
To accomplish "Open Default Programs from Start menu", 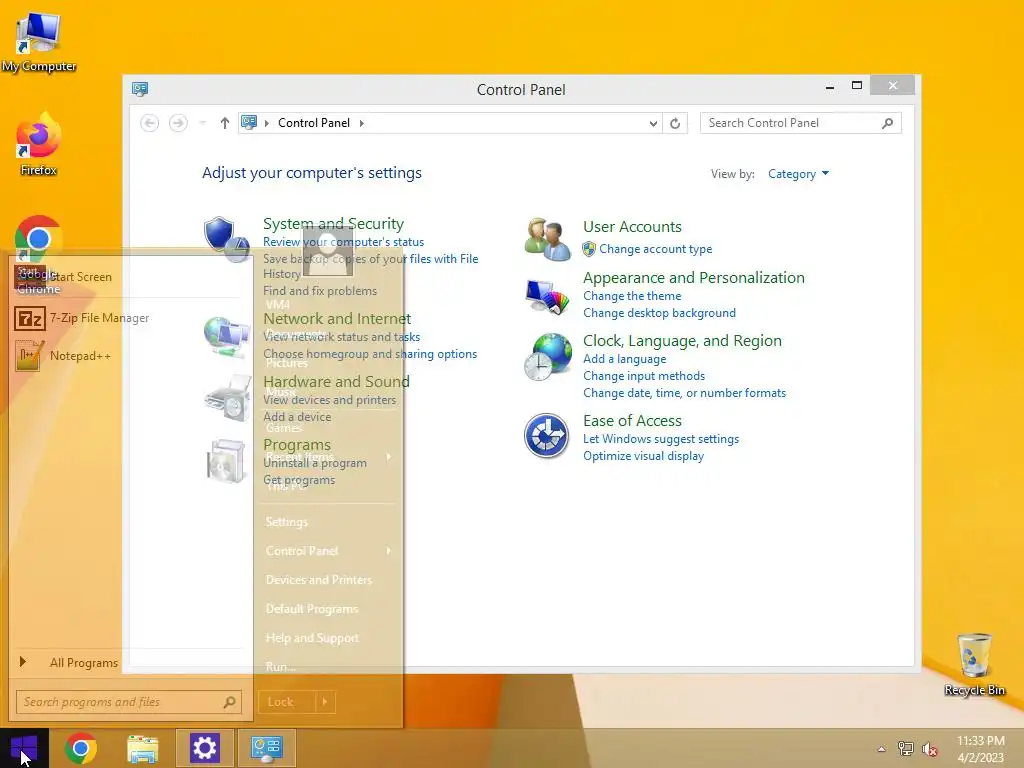I will pos(312,609).
